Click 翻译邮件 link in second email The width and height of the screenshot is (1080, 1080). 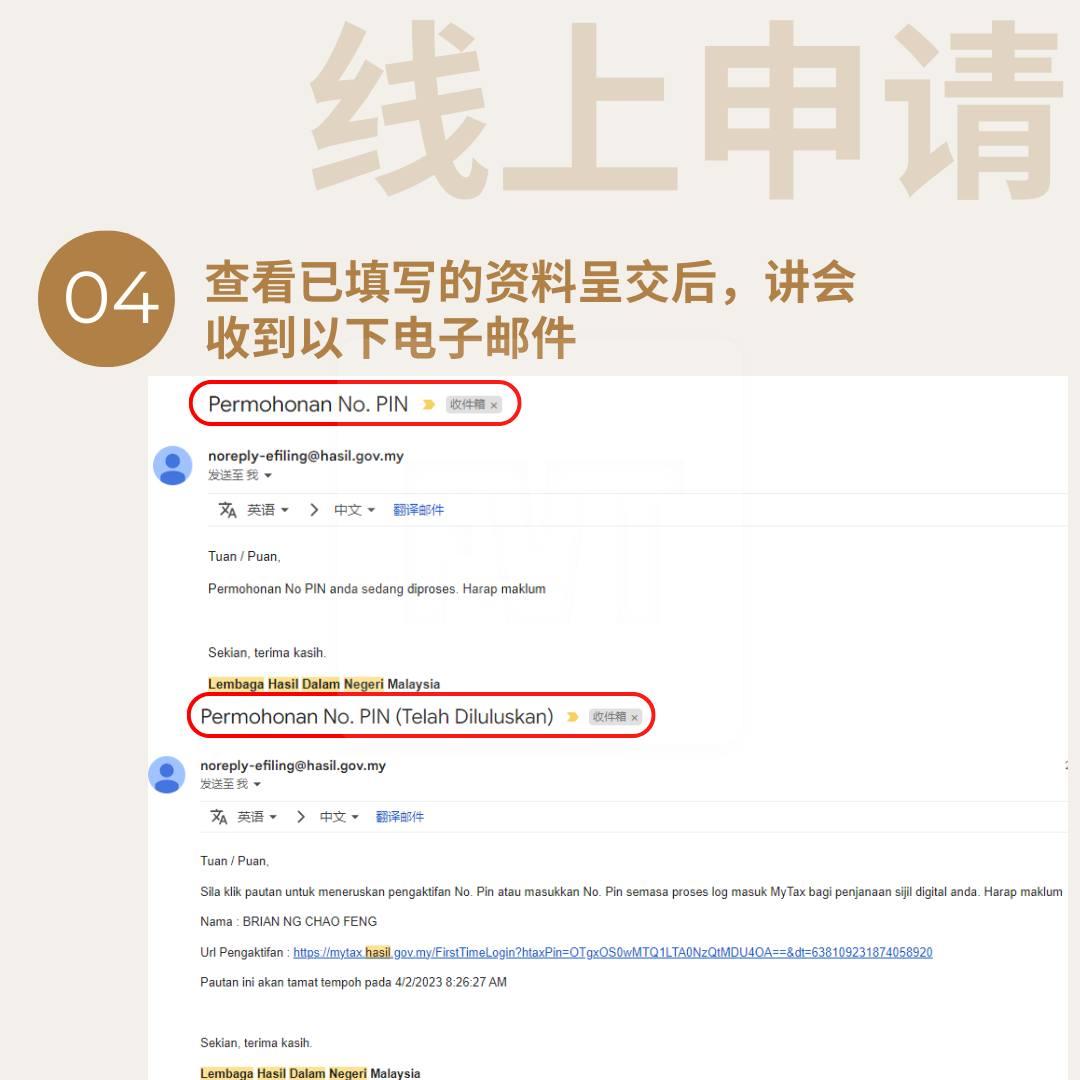(399, 817)
